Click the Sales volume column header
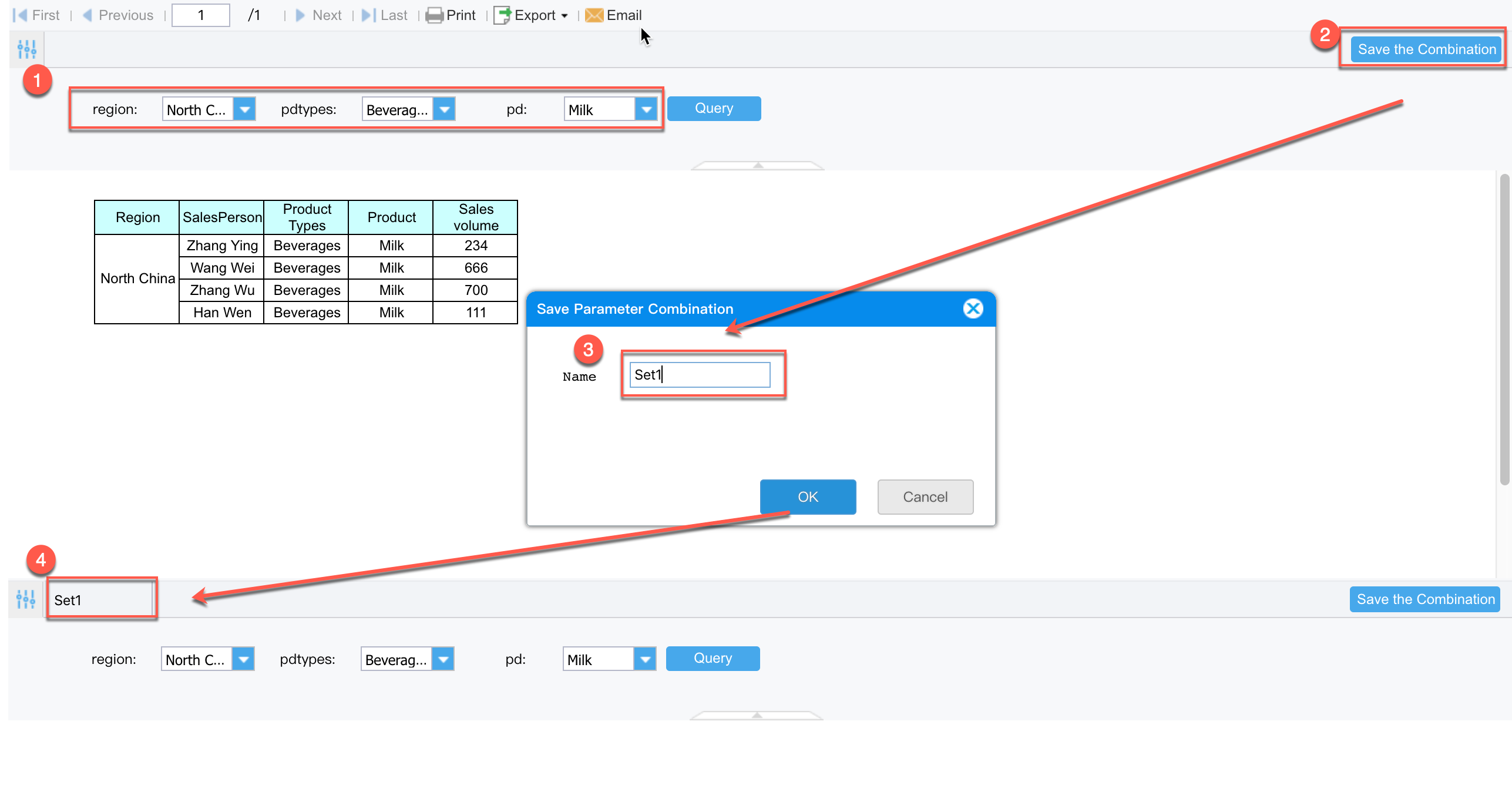1512x812 pixels. 476,217
